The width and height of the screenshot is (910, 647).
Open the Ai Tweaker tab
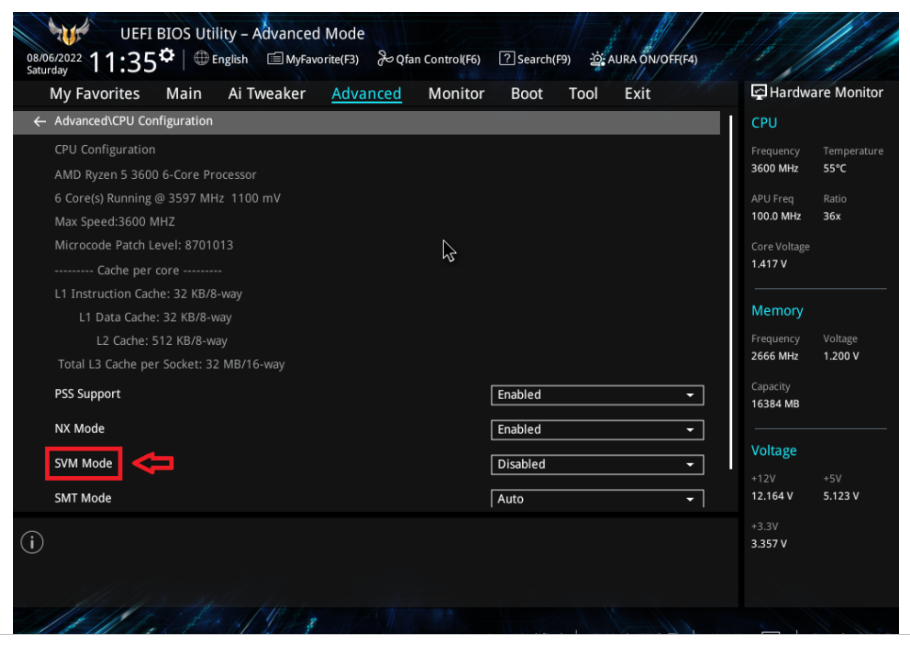(266, 93)
